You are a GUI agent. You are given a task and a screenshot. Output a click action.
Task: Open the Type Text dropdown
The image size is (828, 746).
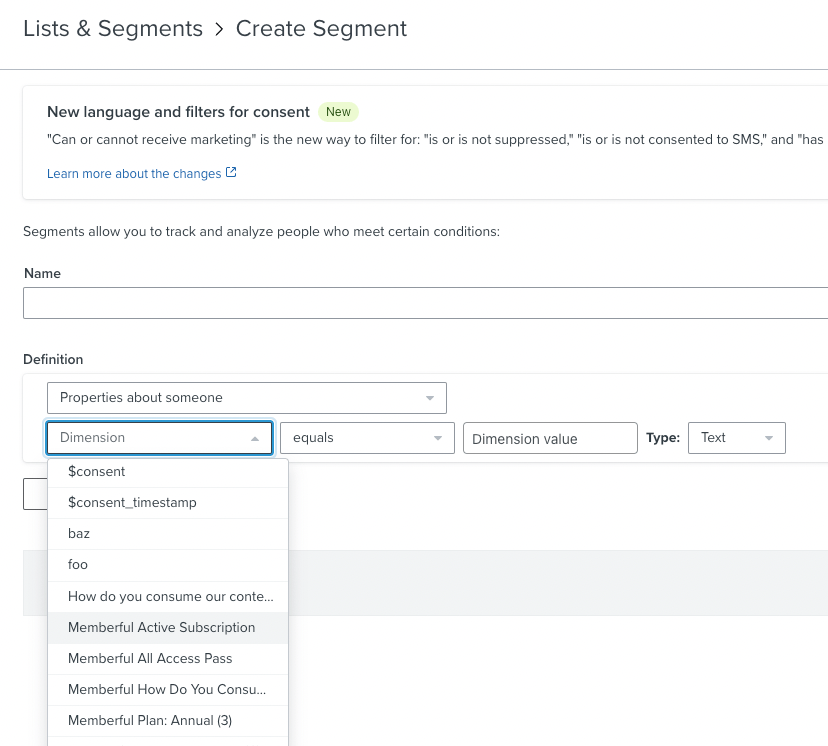coord(736,438)
